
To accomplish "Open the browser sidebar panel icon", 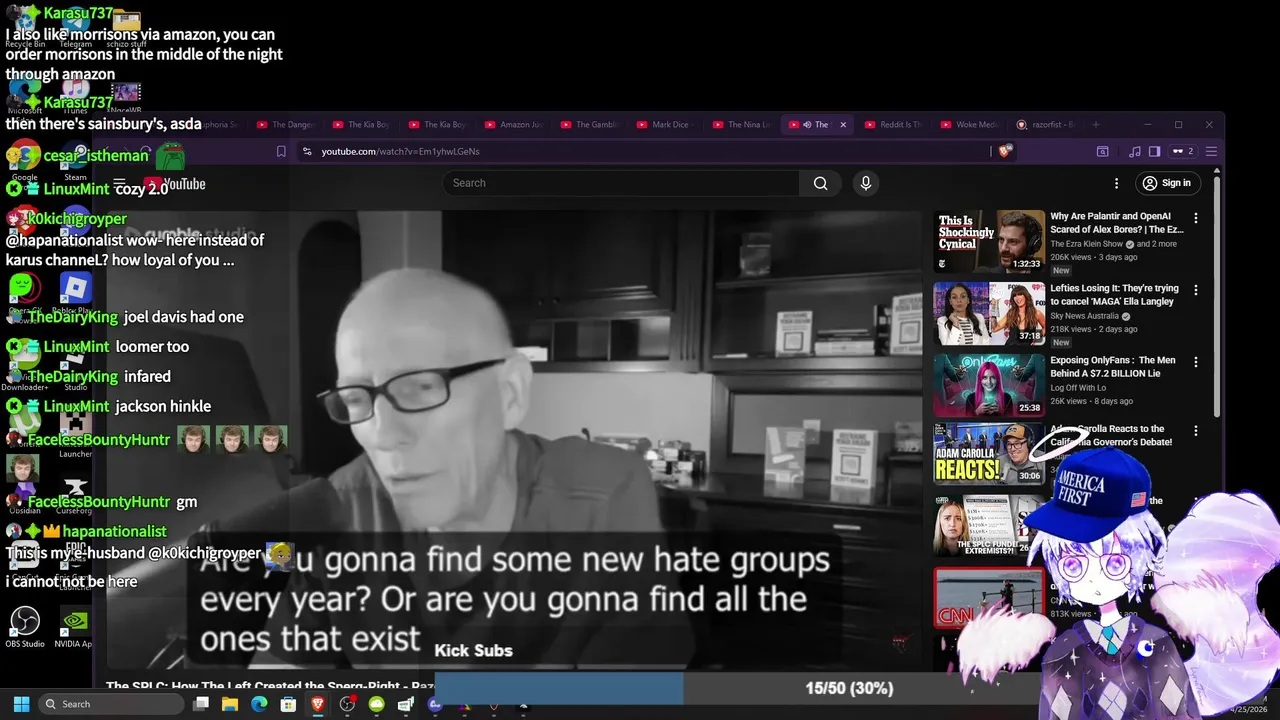I will click(x=1154, y=152).
